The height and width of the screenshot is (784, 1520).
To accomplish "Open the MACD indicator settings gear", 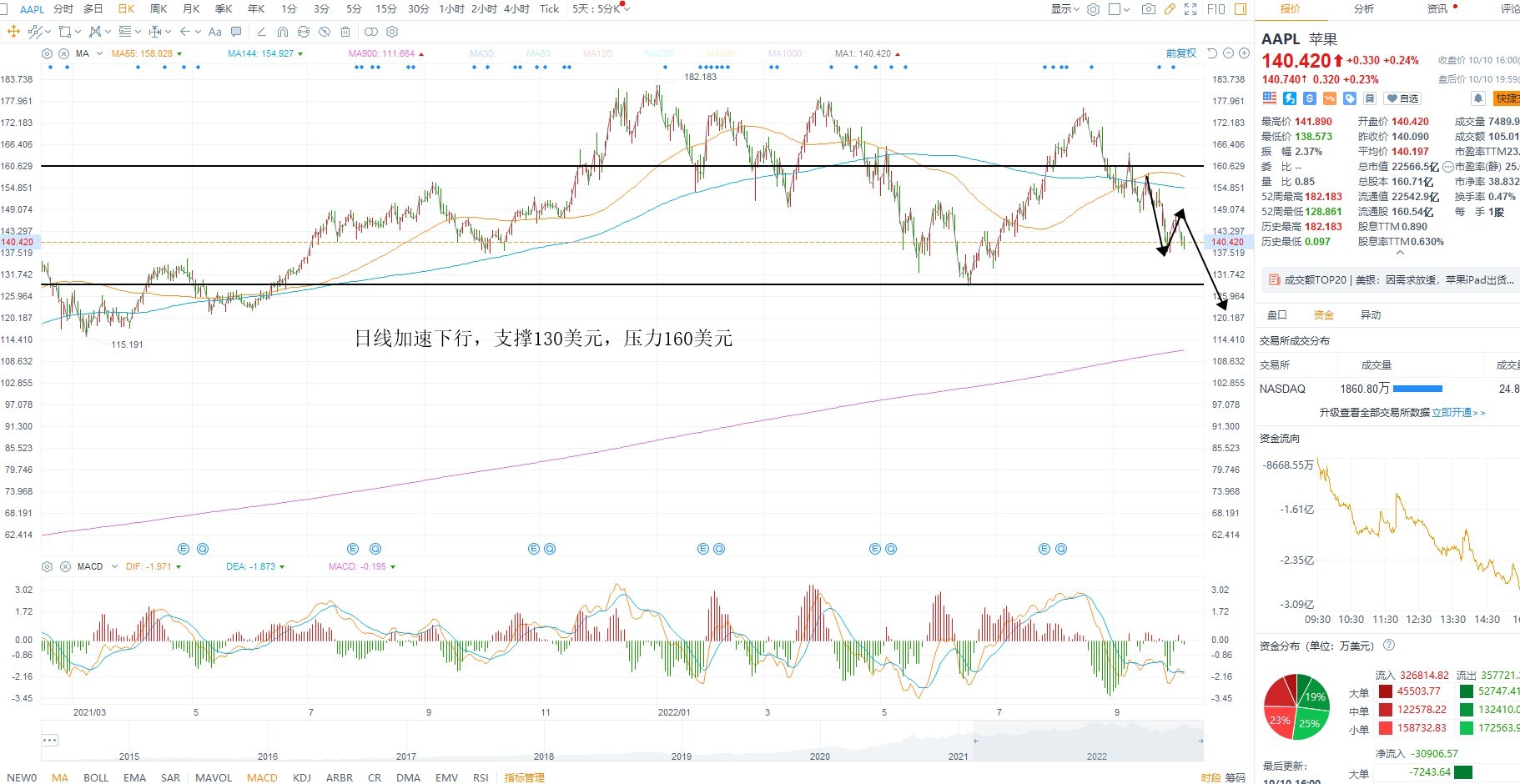I will [48, 566].
